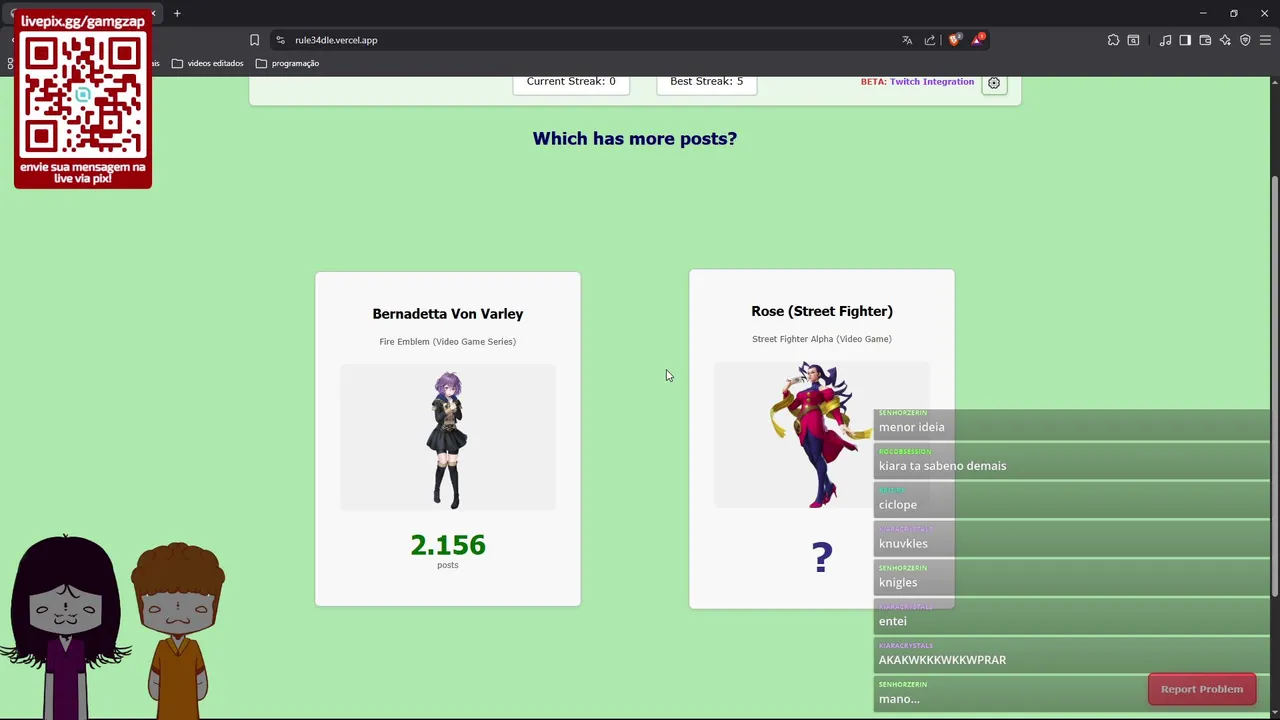Click the question mark under Rose
Screen dimensions: 1280x720
(821, 557)
